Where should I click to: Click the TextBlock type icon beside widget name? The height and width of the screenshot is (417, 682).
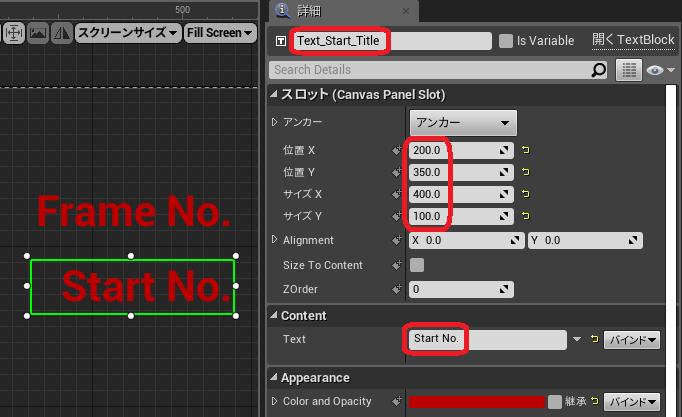point(281,41)
